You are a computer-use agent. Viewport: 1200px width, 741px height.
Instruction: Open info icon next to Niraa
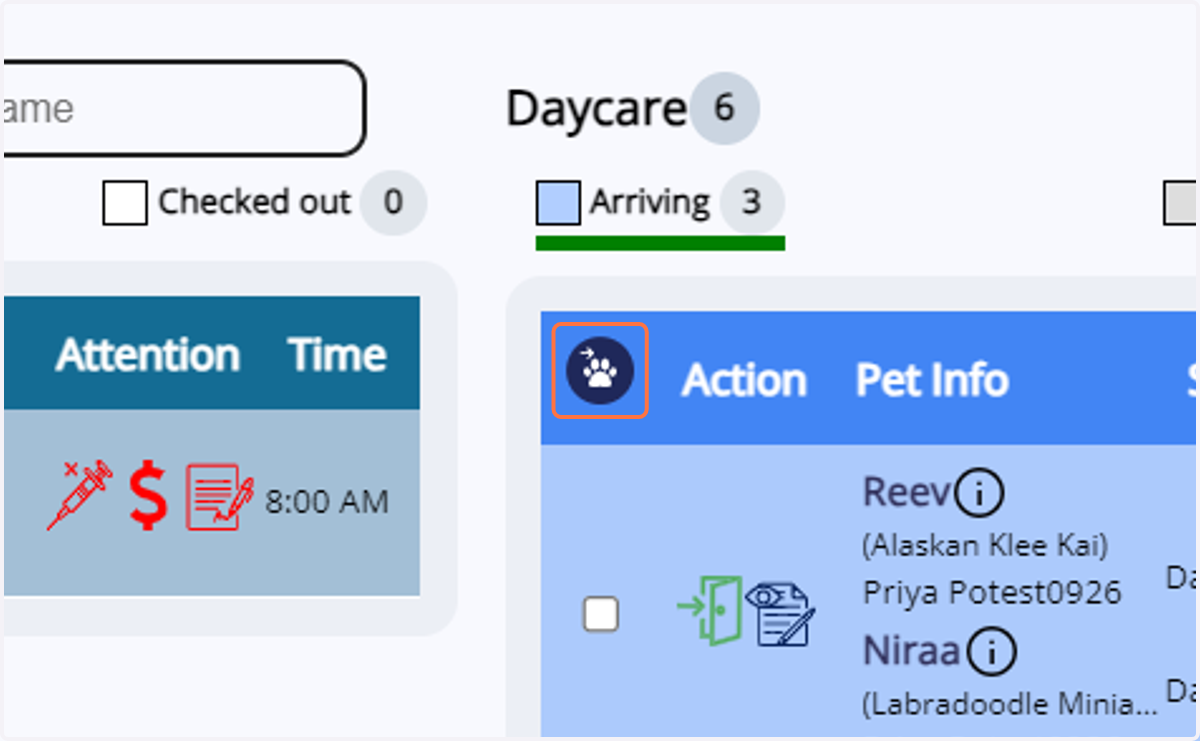pos(991,652)
